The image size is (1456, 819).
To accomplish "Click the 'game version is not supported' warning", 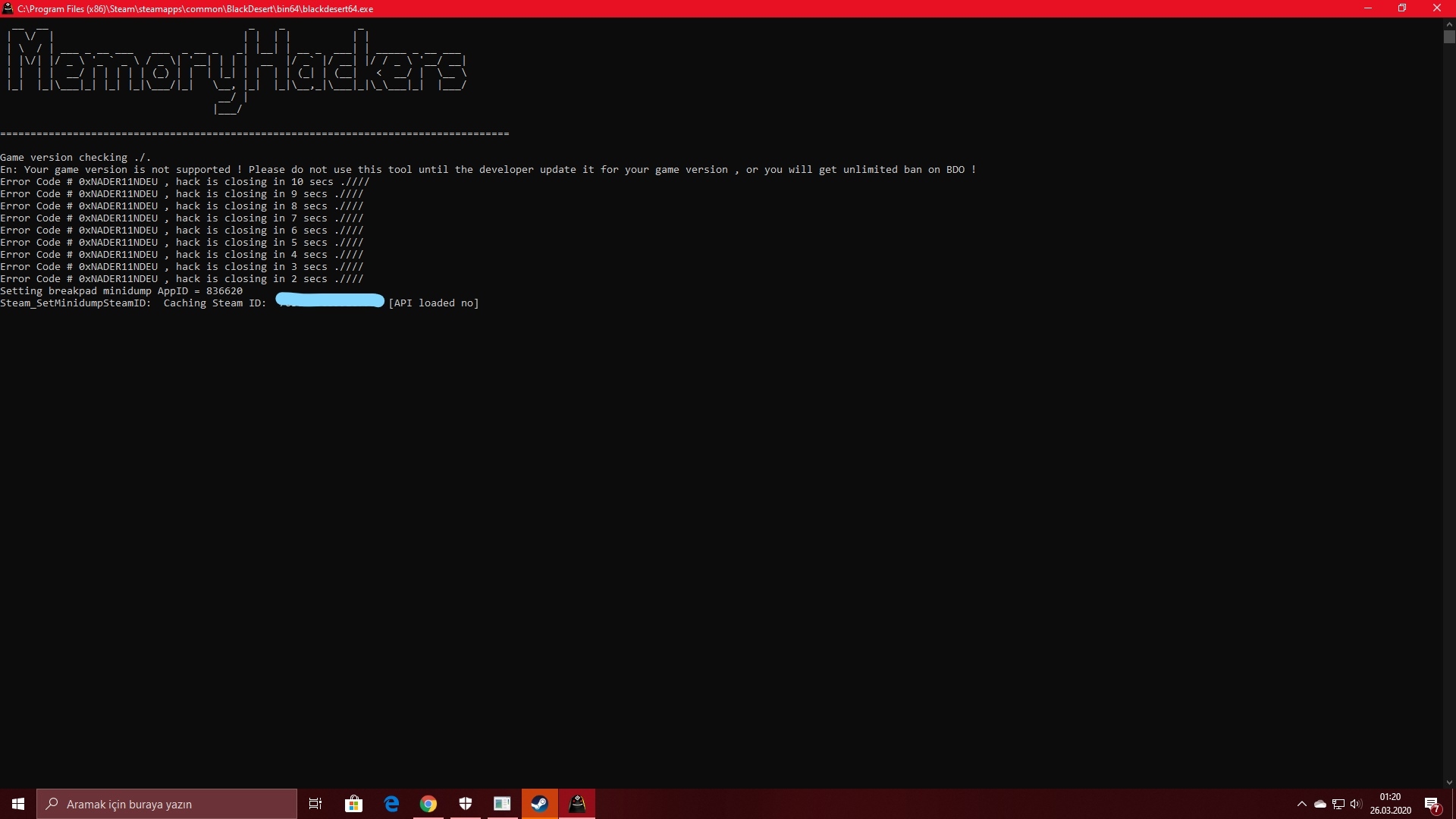I will tap(488, 170).
